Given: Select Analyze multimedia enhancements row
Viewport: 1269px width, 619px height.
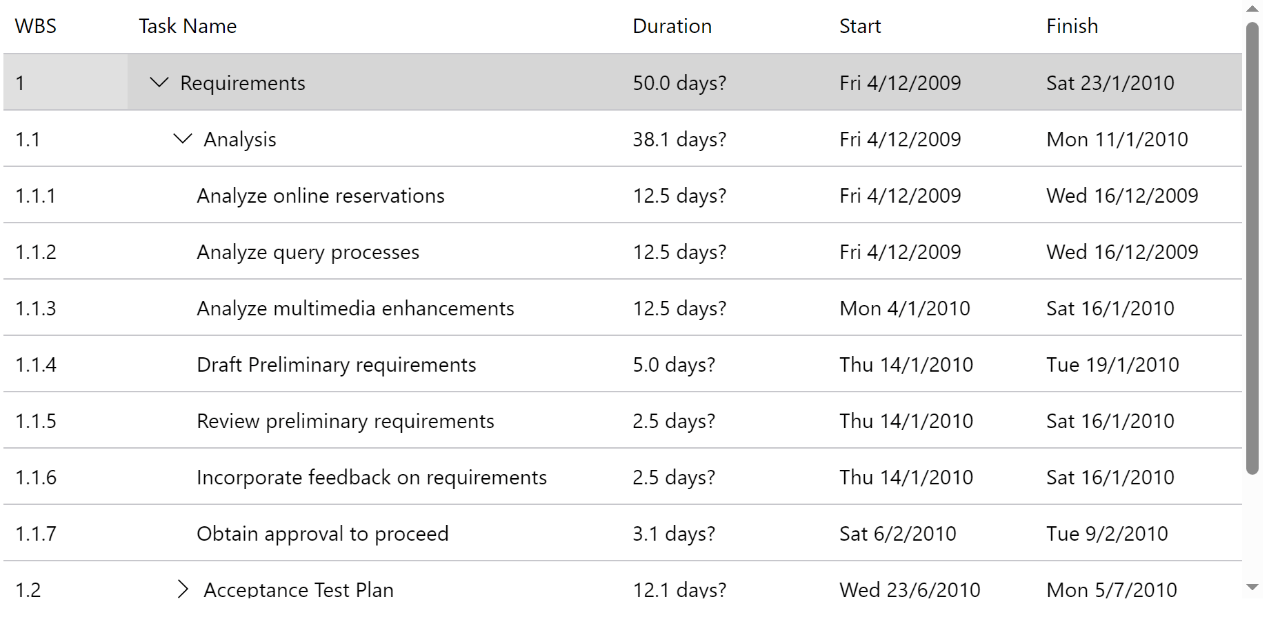Looking at the screenshot, I should coord(622,308).
